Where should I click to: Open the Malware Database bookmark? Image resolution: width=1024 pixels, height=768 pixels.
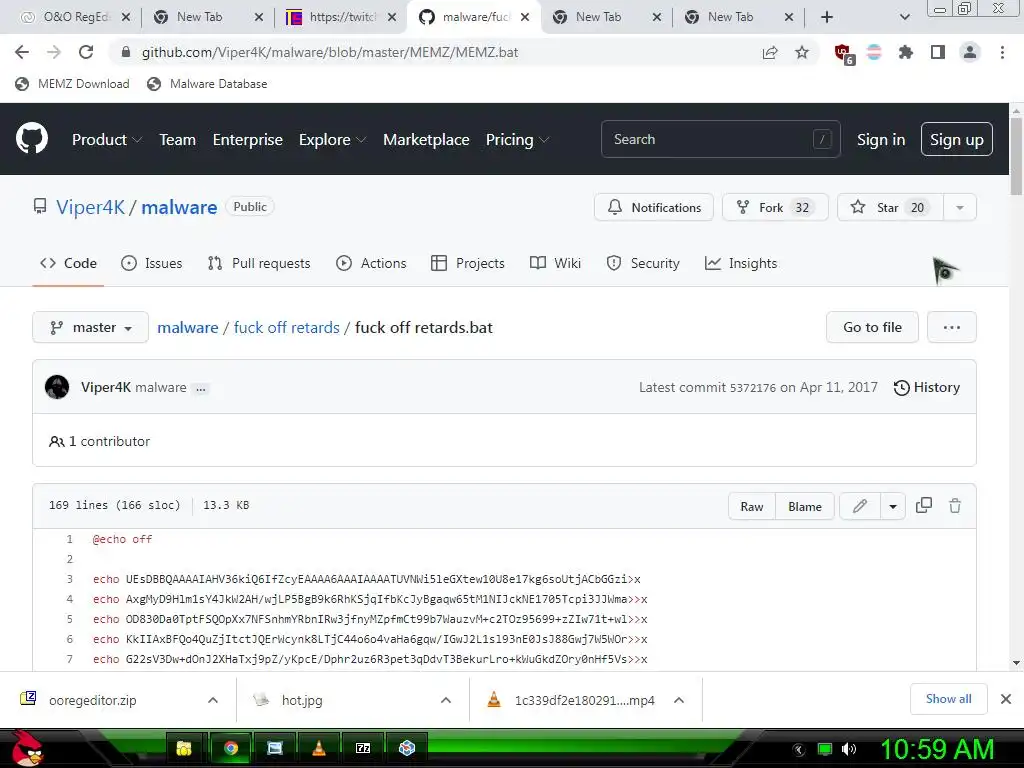tap(207, 84)
